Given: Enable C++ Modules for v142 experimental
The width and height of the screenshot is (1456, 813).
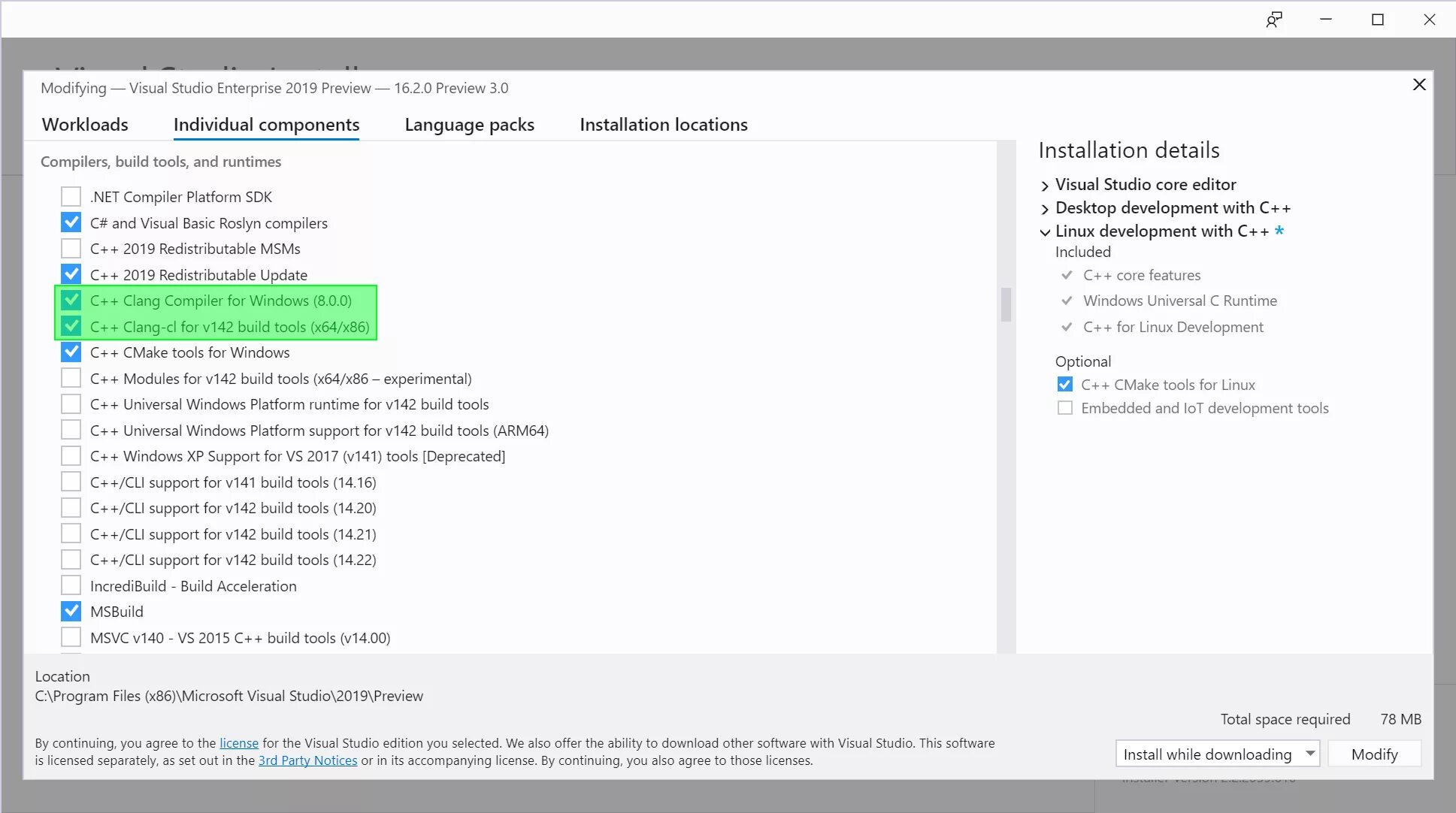Looking at the screenshot, I should 71,378.
